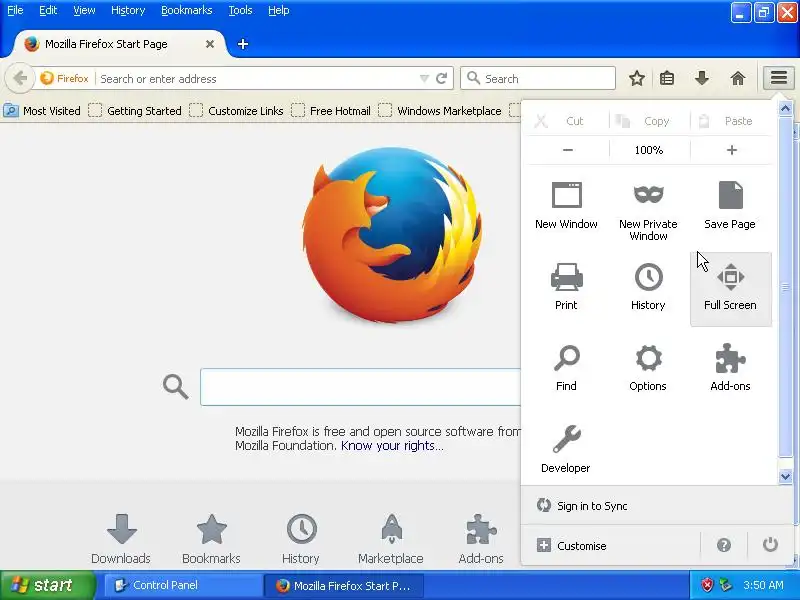Click the Windows start button

point(47,585)
